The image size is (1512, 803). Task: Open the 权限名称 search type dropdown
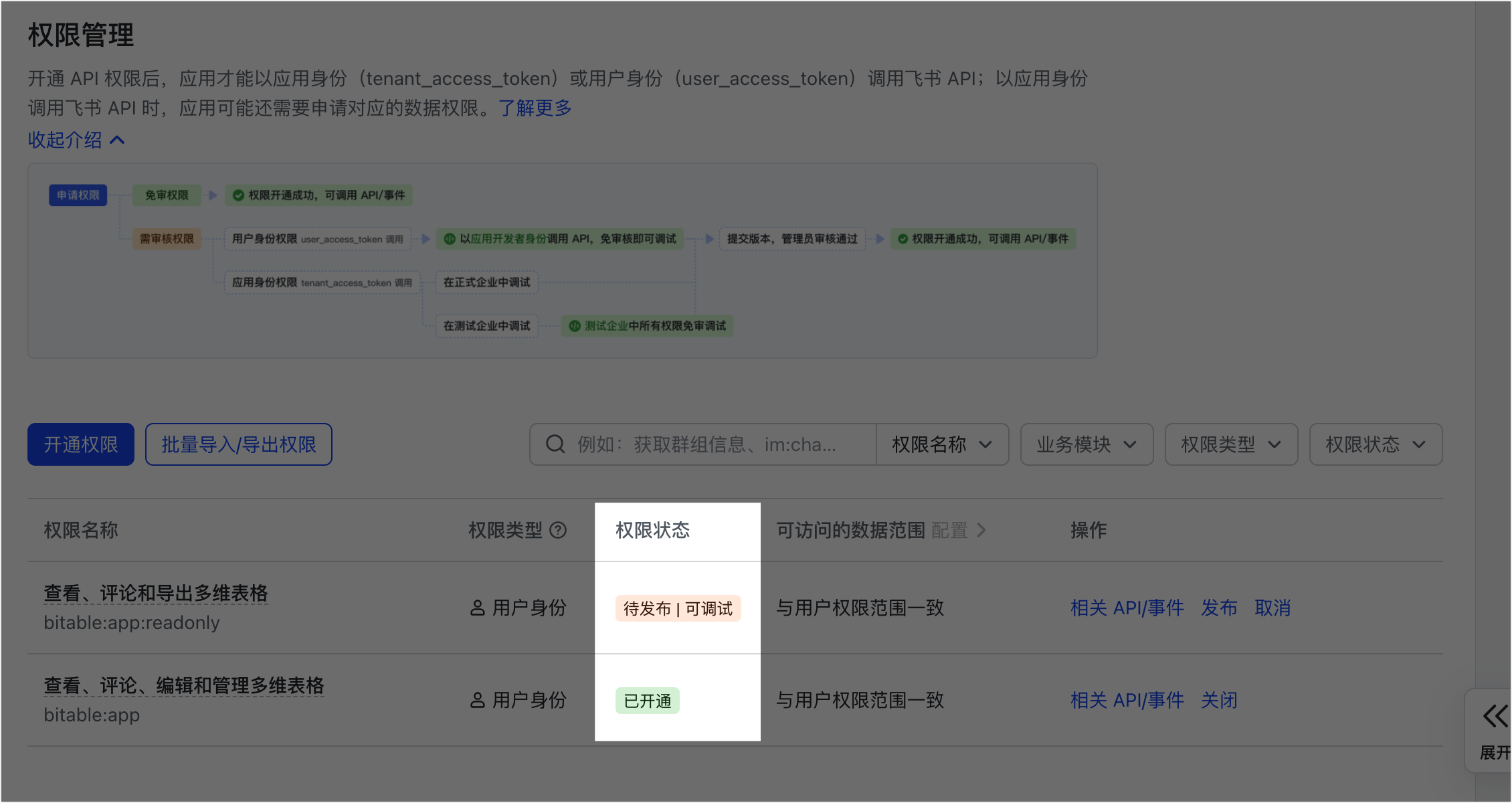point(942,444)
